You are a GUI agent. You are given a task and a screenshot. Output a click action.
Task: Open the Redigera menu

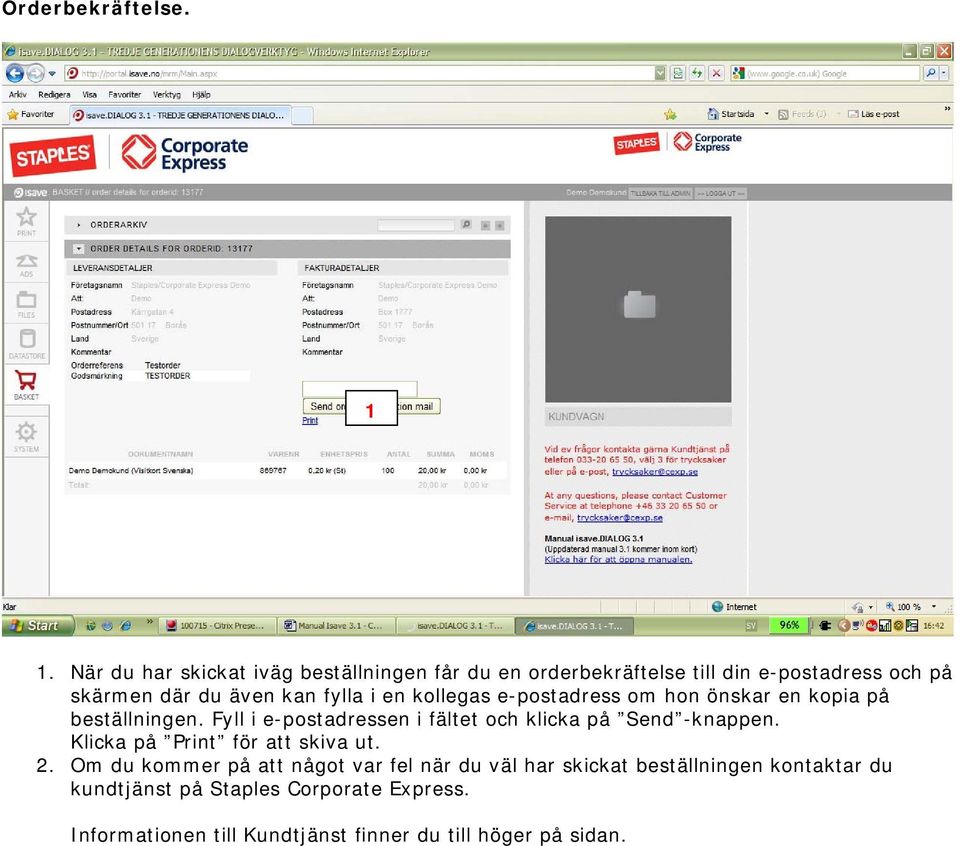pos(54,94)
